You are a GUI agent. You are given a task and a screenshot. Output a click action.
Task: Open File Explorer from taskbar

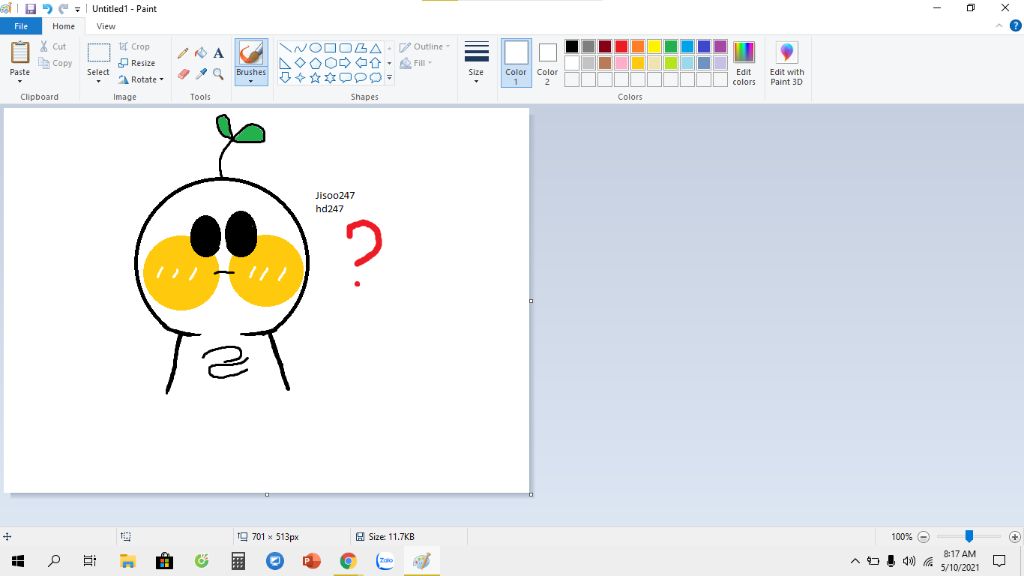coord(127,560)
